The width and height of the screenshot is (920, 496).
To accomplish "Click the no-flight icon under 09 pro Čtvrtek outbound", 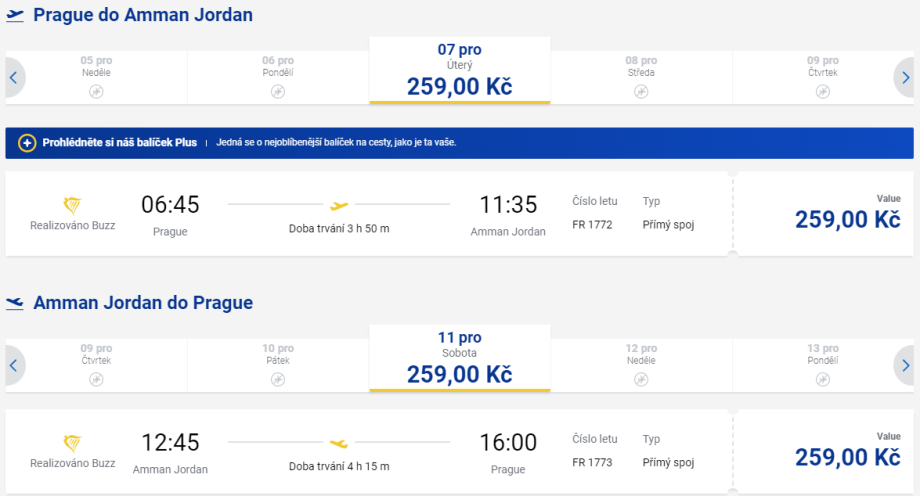I will click(x=822, y=92).
